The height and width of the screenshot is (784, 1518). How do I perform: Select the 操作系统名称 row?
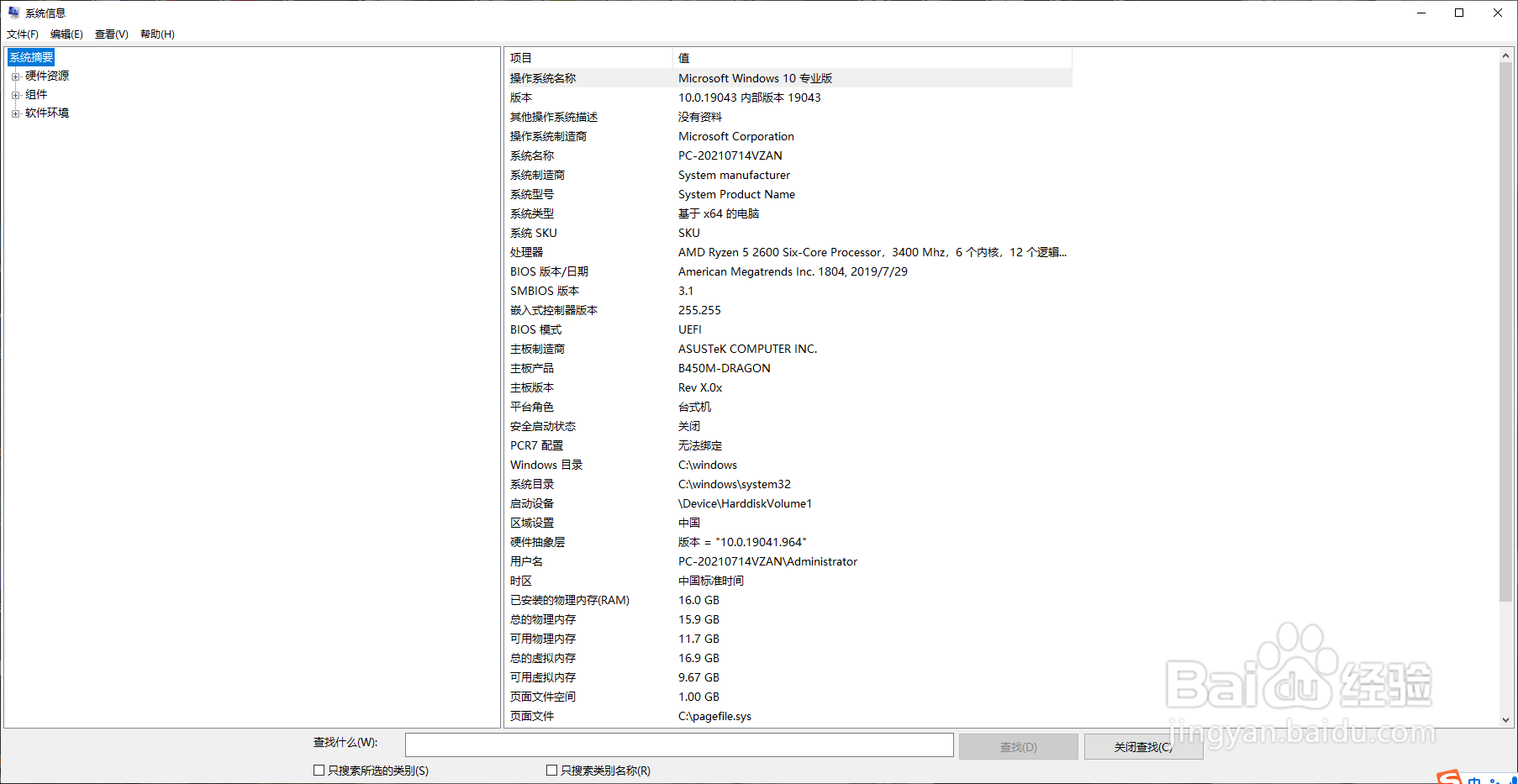pyautogui.click(x=788, y=78)
